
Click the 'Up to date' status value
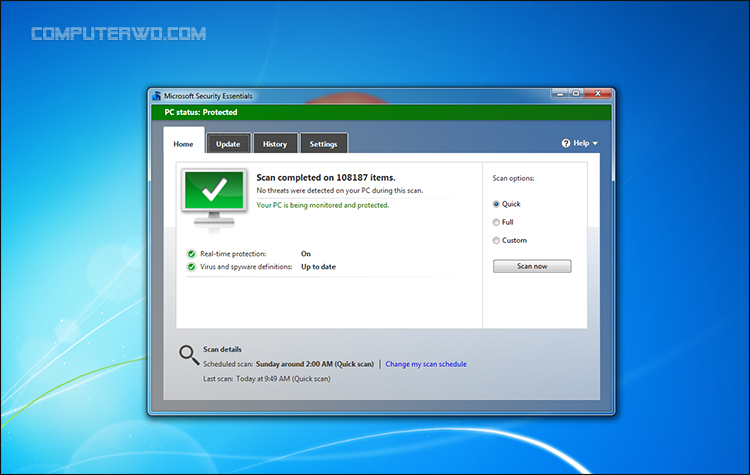pyautogui.click(x=319, y=266)
